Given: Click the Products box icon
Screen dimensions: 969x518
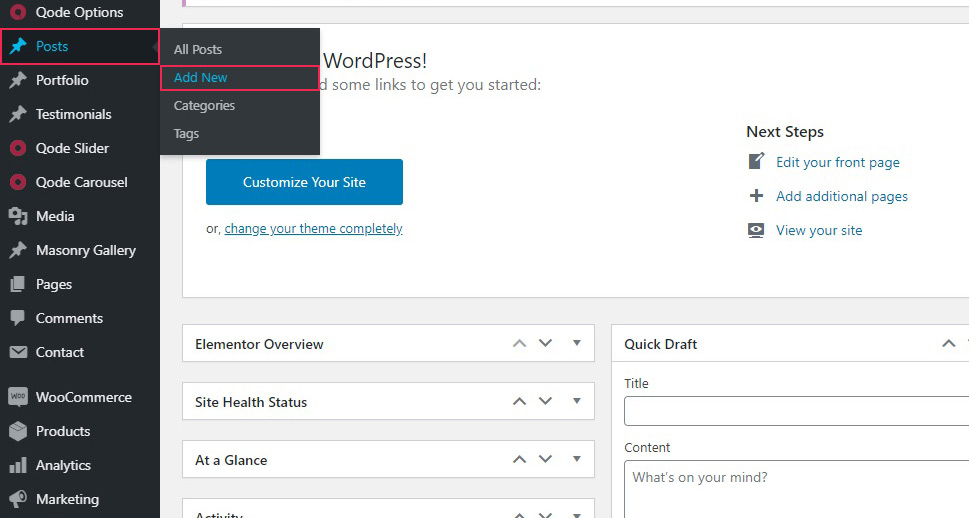Looking at the screenshot, I should 18,431.
